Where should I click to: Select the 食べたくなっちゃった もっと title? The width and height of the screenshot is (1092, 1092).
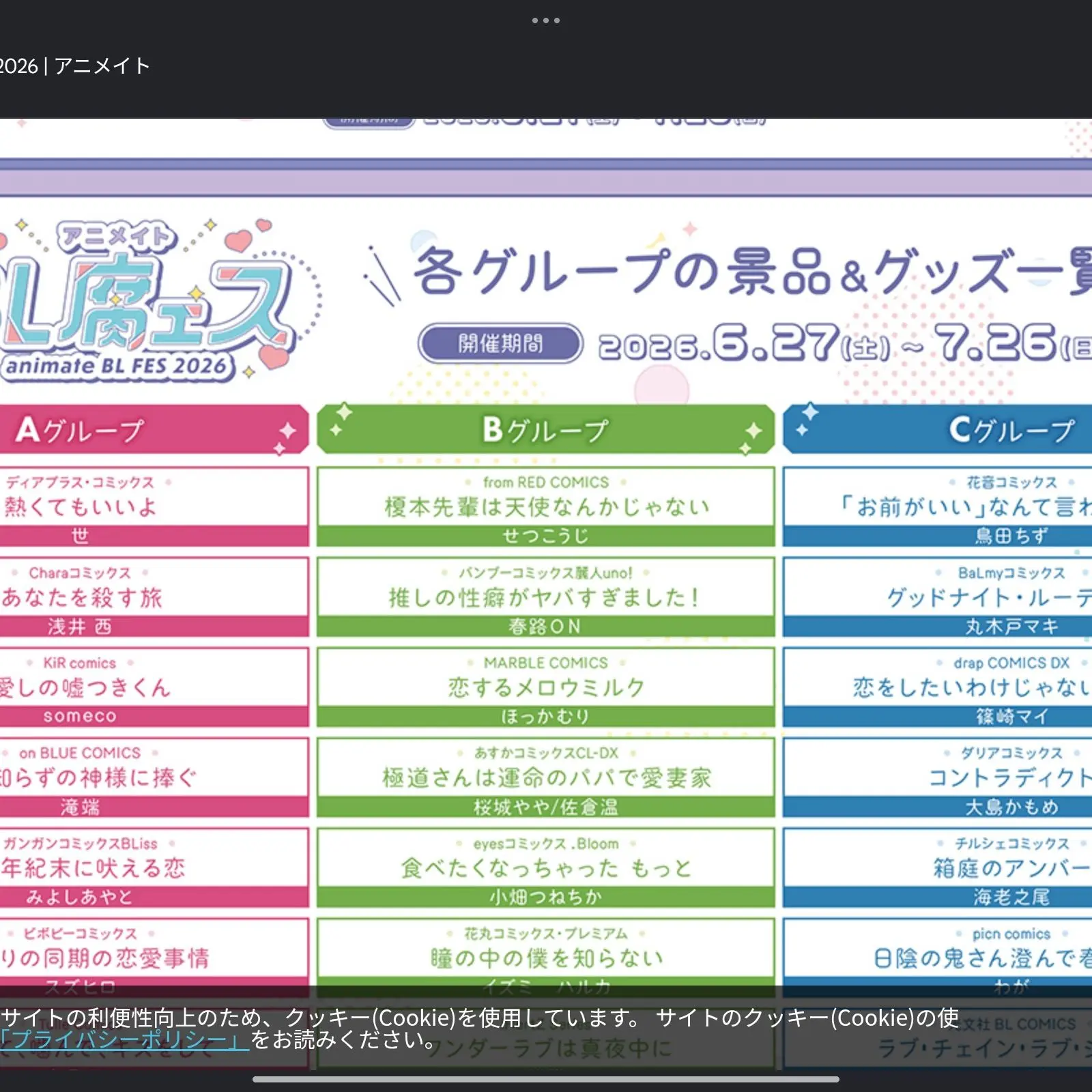pyautogui.click(x=546, y=867)
